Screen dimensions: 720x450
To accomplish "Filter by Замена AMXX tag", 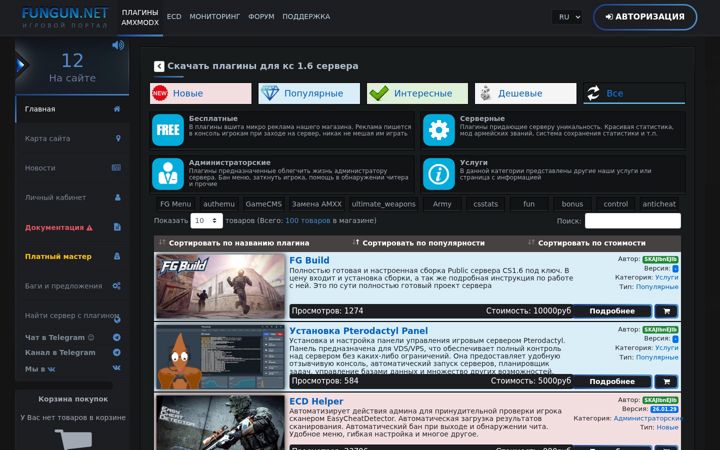I will pos(317,204).
